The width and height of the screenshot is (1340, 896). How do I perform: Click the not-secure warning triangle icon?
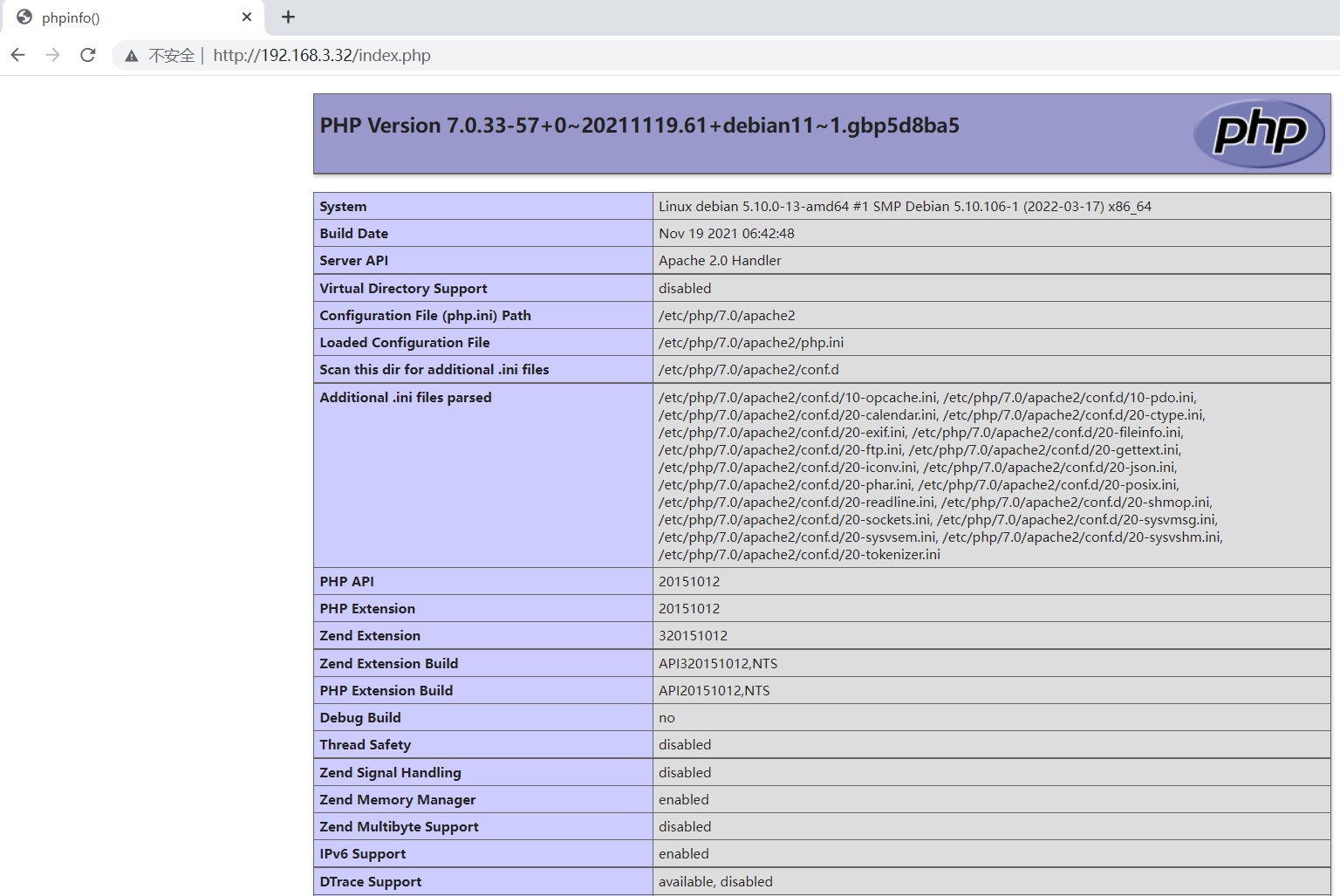point(132,56)
